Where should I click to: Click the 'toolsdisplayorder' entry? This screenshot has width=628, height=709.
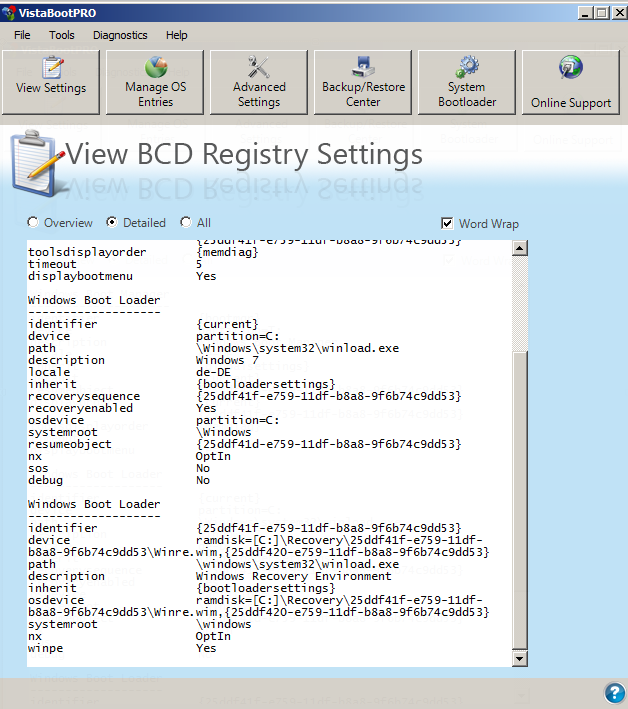87,252
